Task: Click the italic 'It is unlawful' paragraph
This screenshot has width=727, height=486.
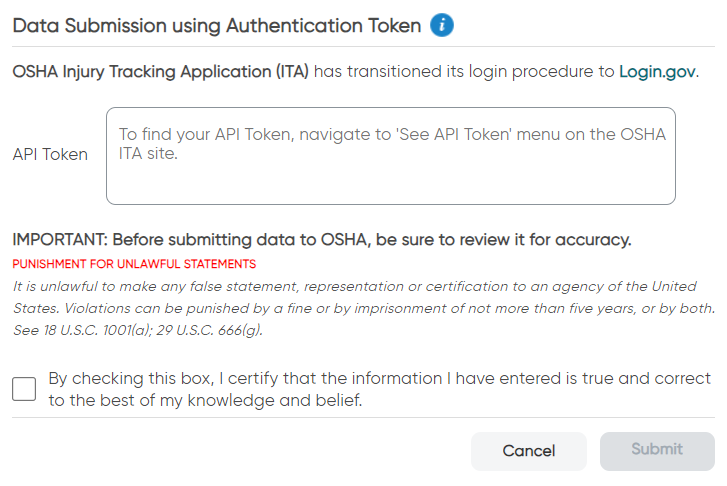Action: 364,308
